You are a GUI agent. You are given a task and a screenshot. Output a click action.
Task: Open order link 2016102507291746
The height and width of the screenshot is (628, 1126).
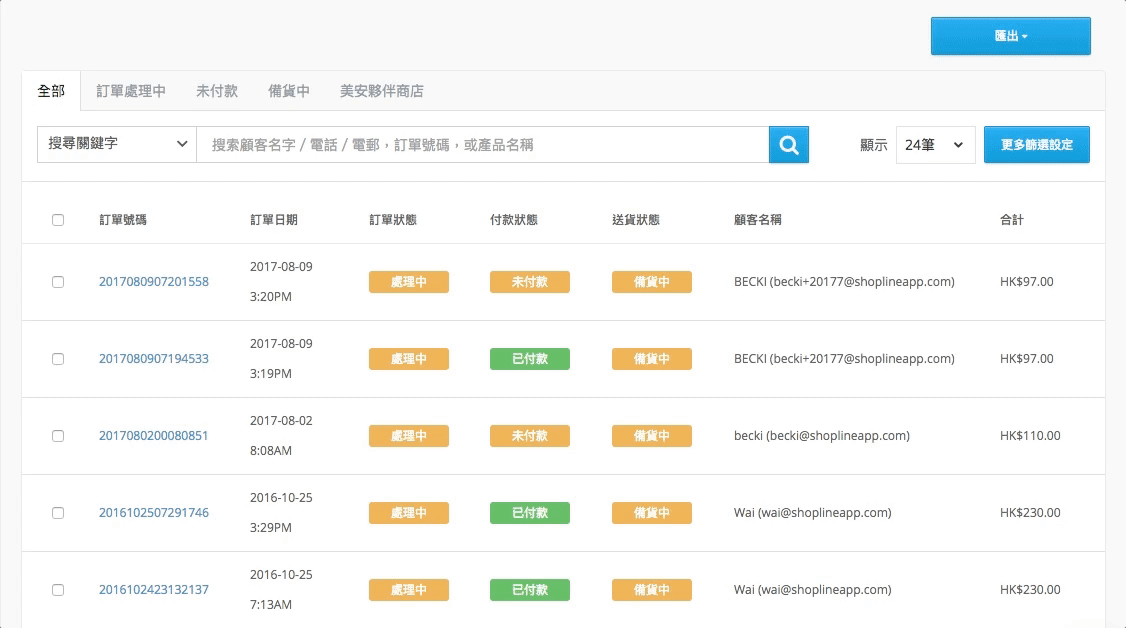[154, 513]
